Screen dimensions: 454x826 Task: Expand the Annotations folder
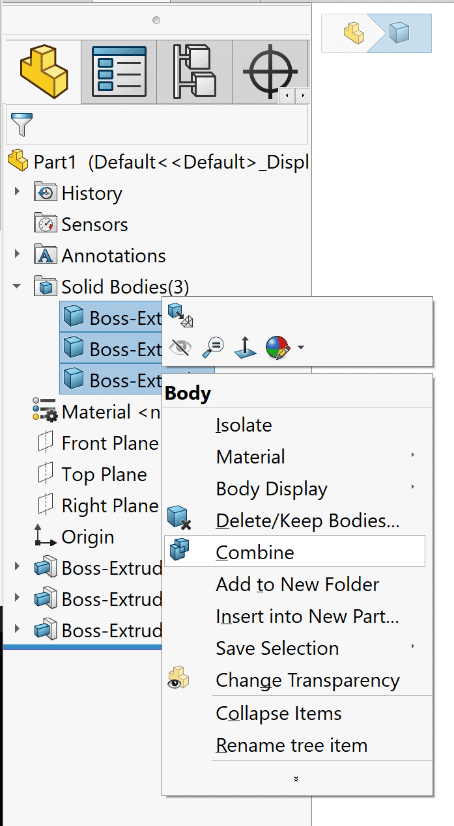click(x=17, y=254)
